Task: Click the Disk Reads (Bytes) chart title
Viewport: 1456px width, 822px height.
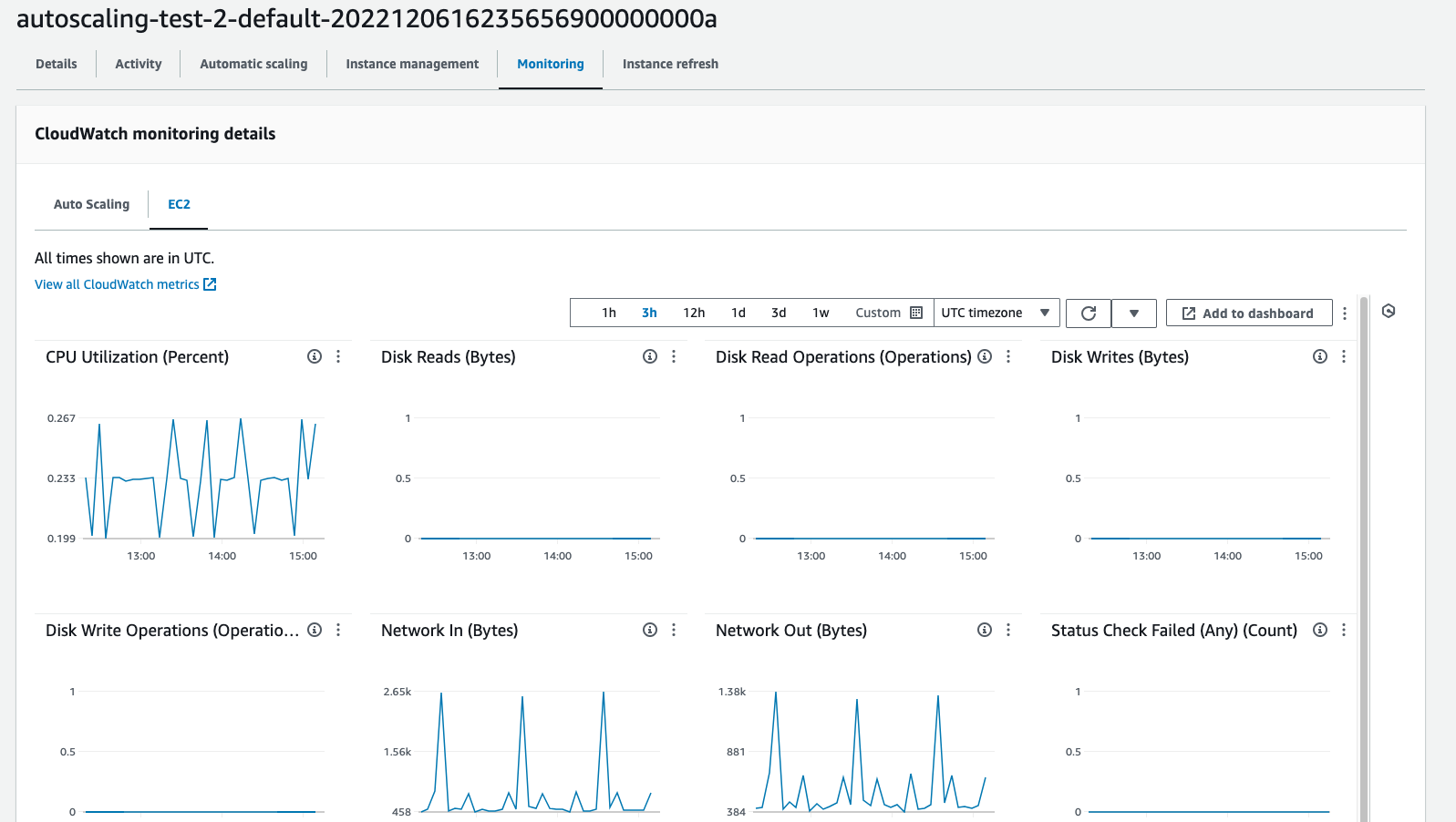Action: 449,357
